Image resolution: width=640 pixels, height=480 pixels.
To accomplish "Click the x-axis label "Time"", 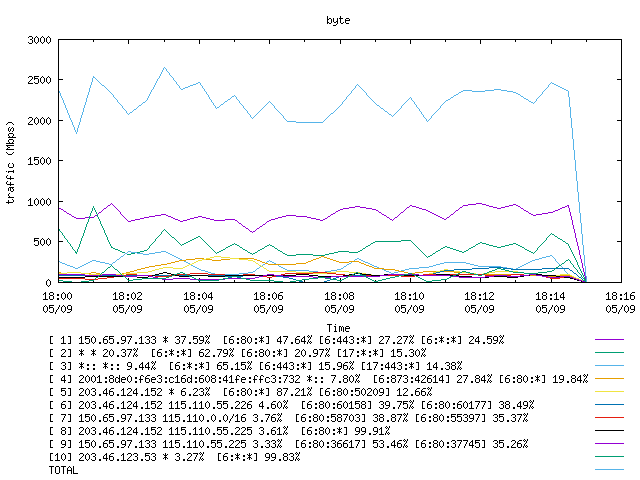I will pyautogui.click(x=338, y=328).
